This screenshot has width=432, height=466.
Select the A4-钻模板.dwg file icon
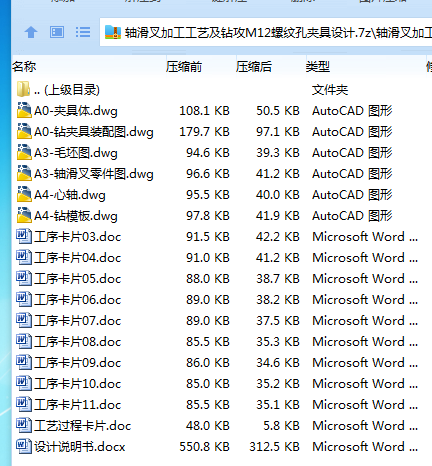(24, 215)
